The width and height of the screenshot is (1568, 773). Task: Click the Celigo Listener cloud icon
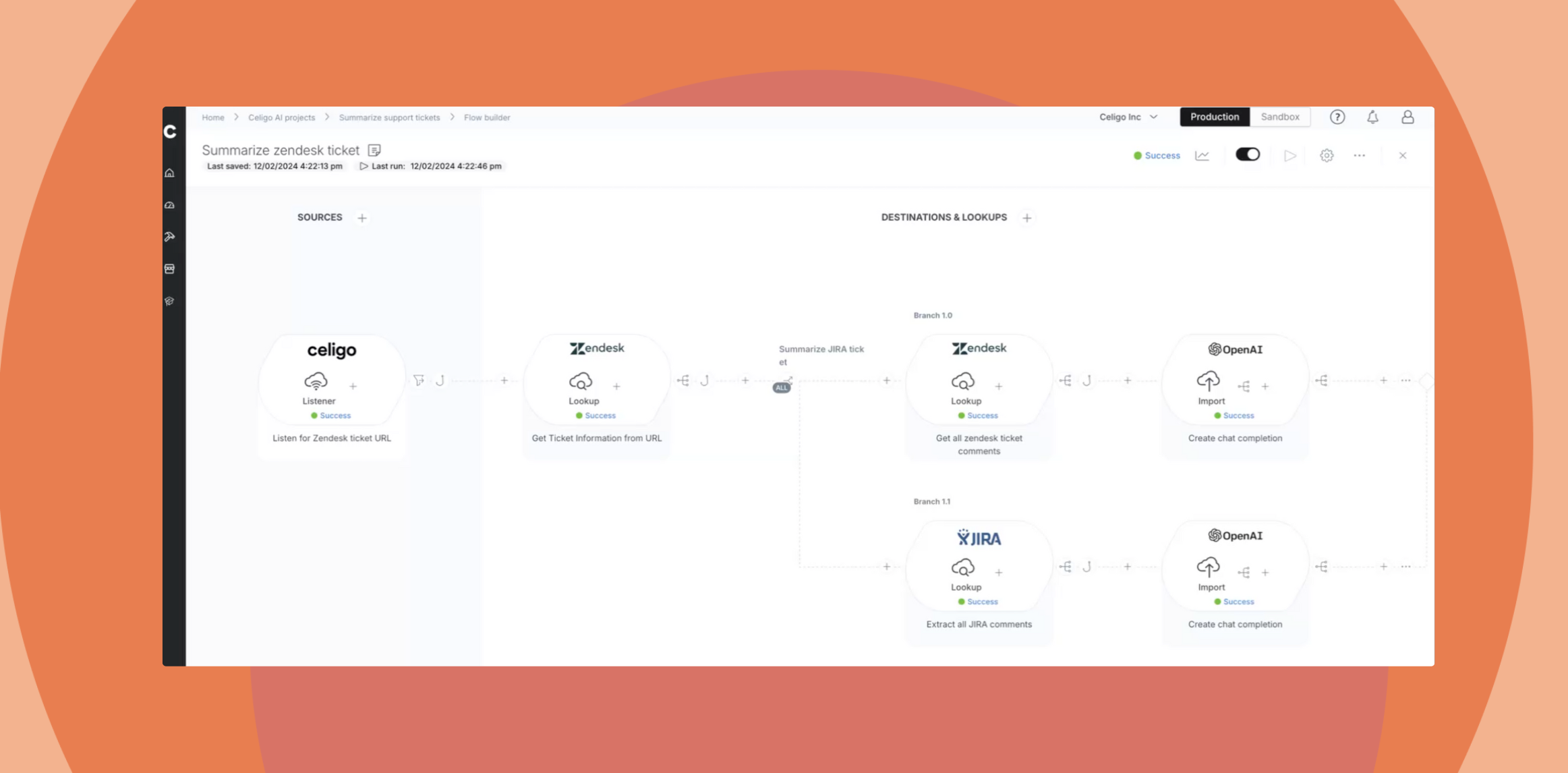[316, 381]
